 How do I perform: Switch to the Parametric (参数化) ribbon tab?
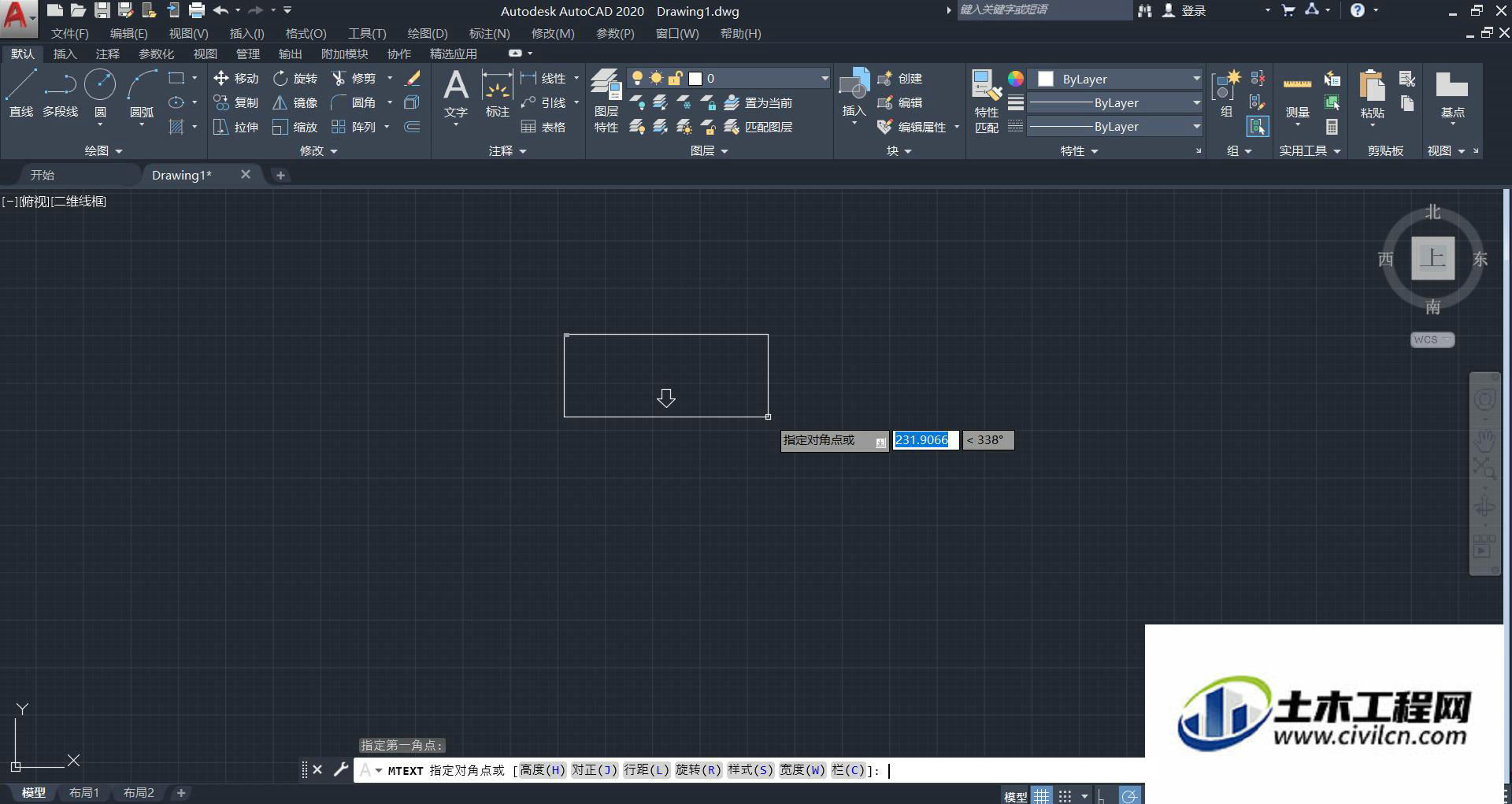[156, 54]
